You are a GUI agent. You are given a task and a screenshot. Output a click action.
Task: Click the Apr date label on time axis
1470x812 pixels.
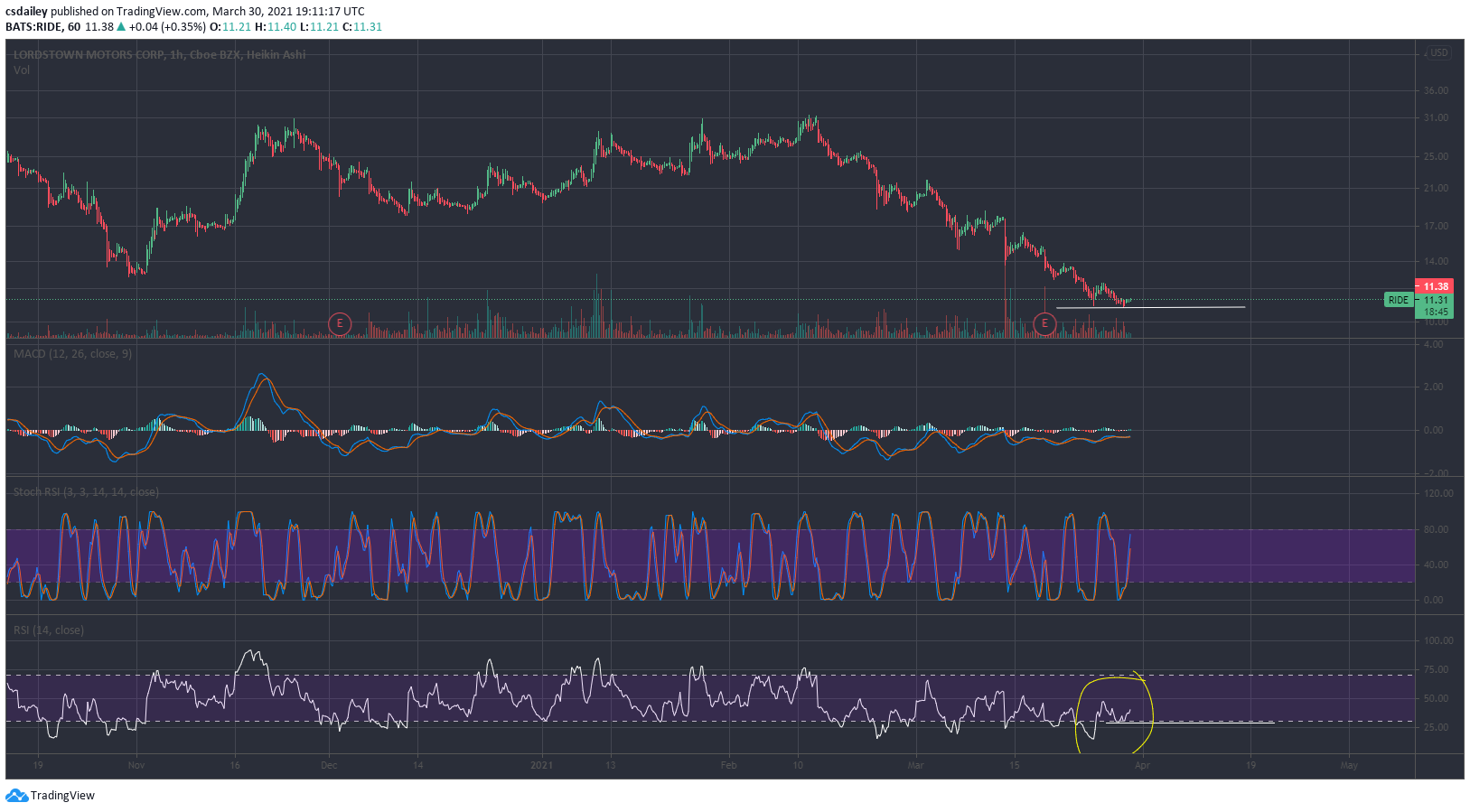[x=1142, y=766]
